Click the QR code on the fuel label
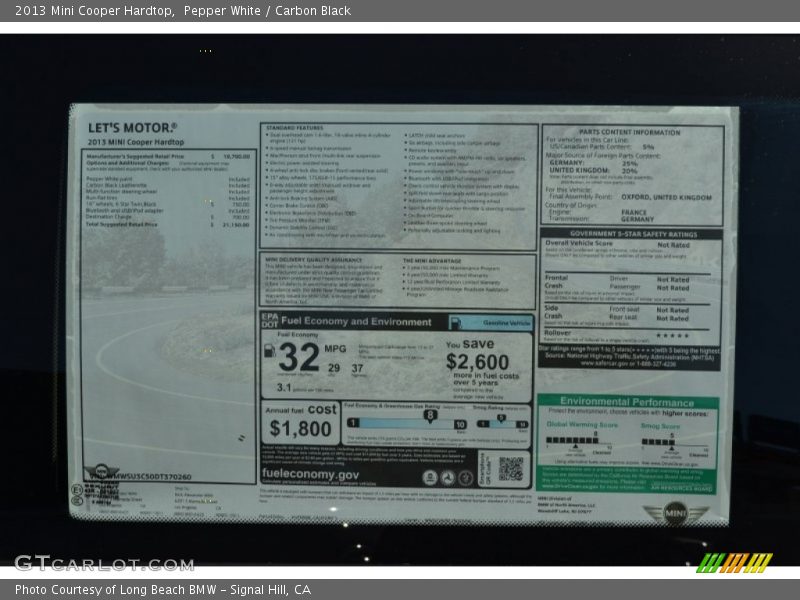The height and width of the screenshot is (600, 800). tap(510, 468)
